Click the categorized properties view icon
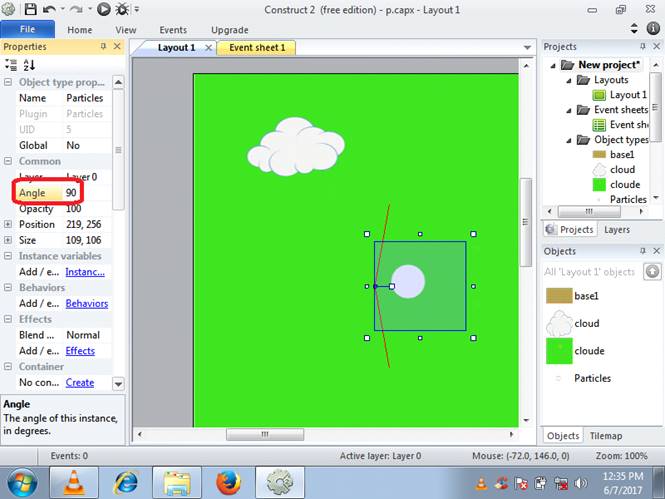This screenshot has width=665, height=499. (x=11, y=65)
